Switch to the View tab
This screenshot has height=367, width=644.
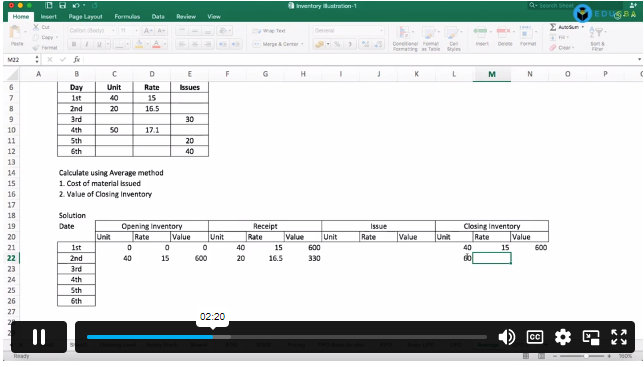[214, 16]
